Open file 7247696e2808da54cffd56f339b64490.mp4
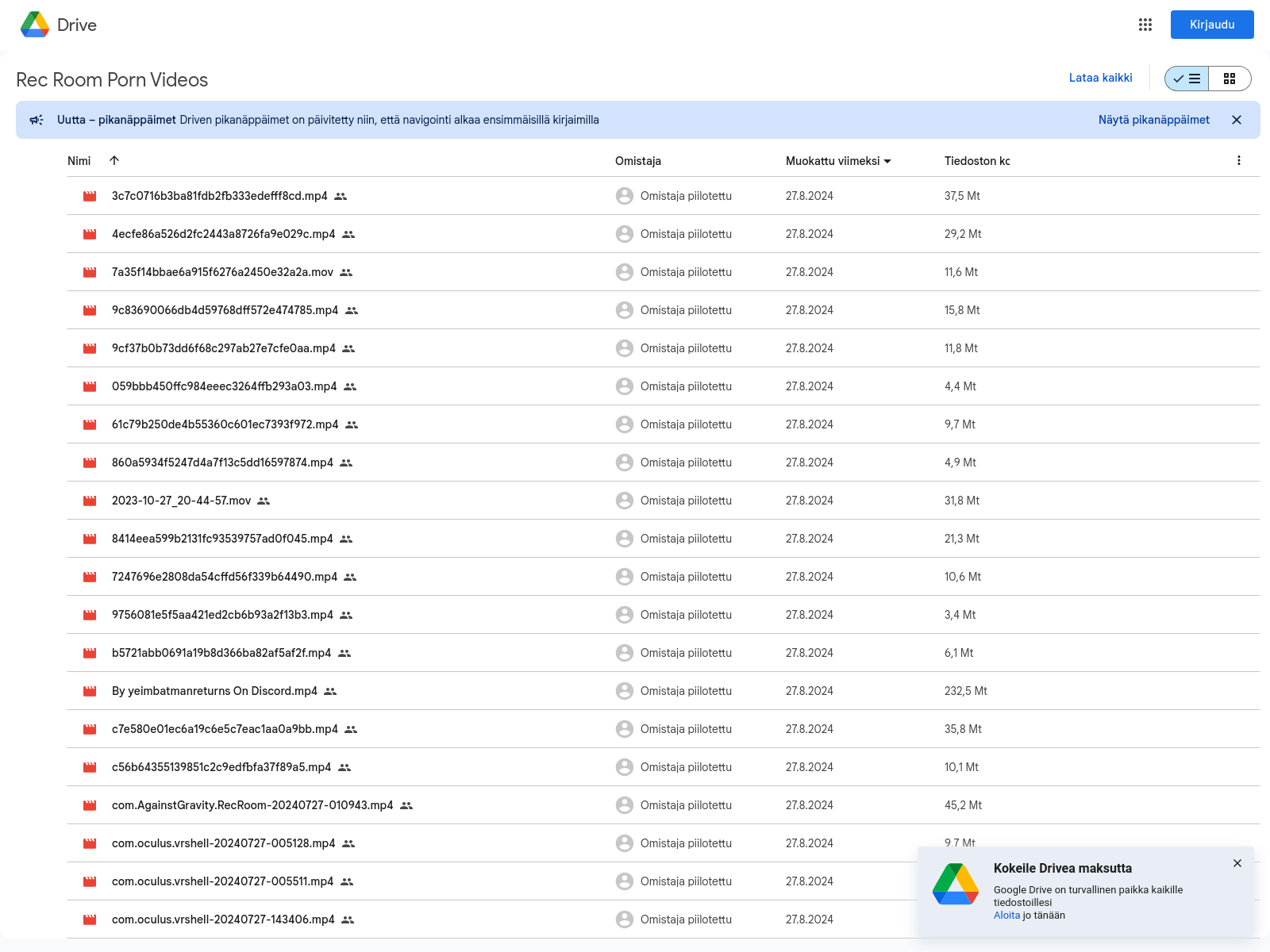 pyautogui.click(x=225, y=577)
